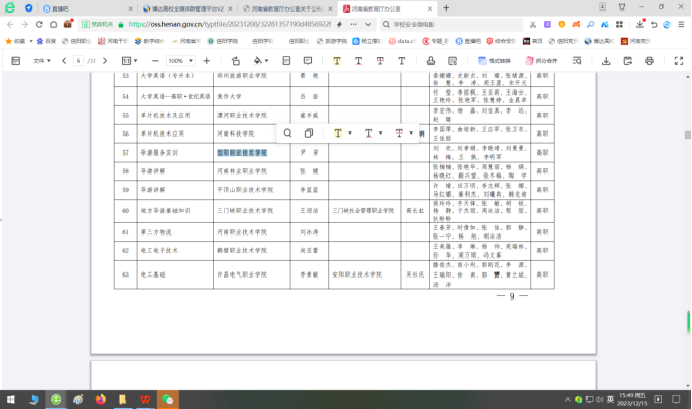Open the 文件 dropdown menu
The height and width of the screenshot is (409, 692).
click(x=41, y=60)
